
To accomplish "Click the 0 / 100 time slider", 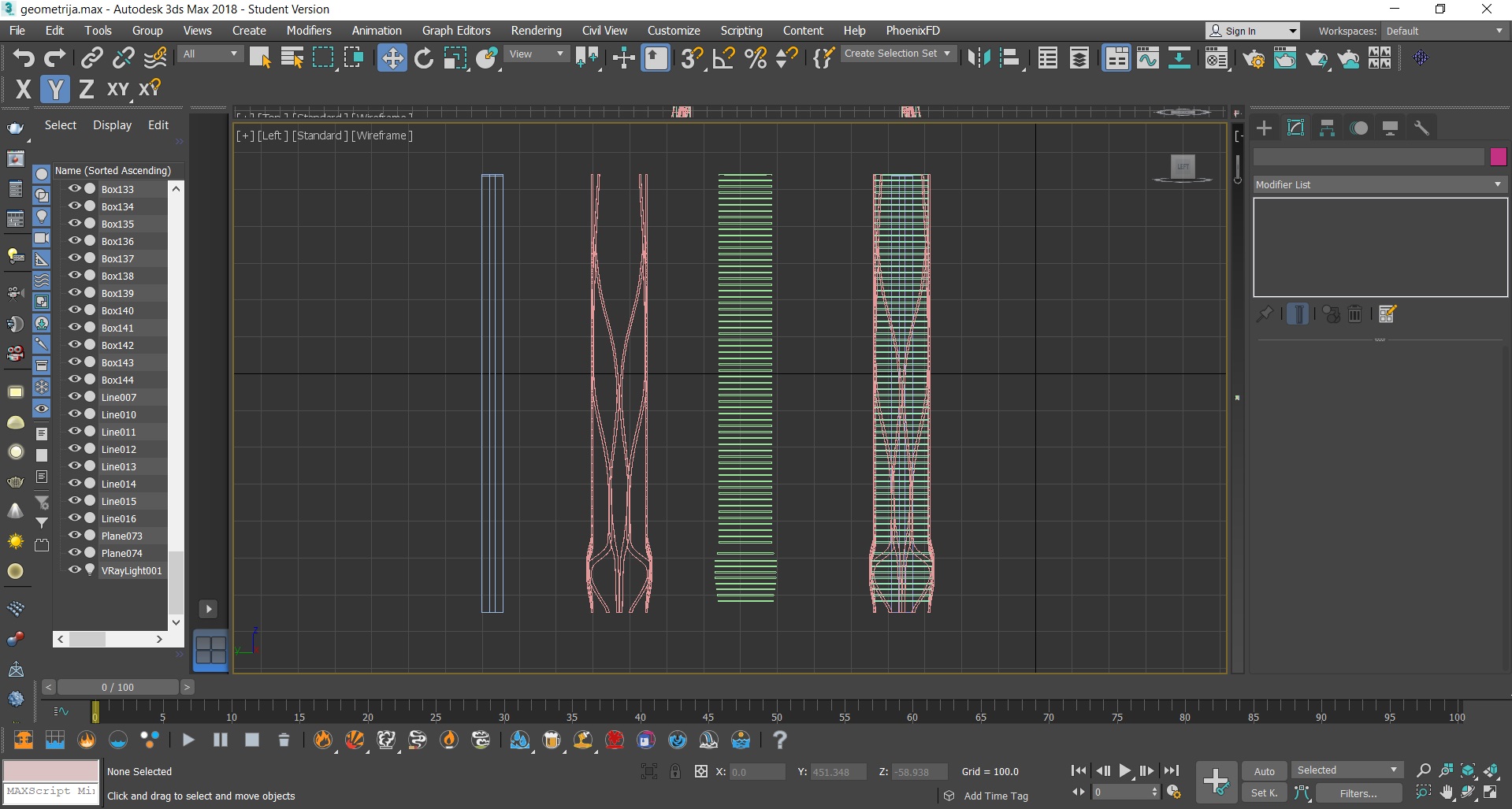I will coord(117,687).
